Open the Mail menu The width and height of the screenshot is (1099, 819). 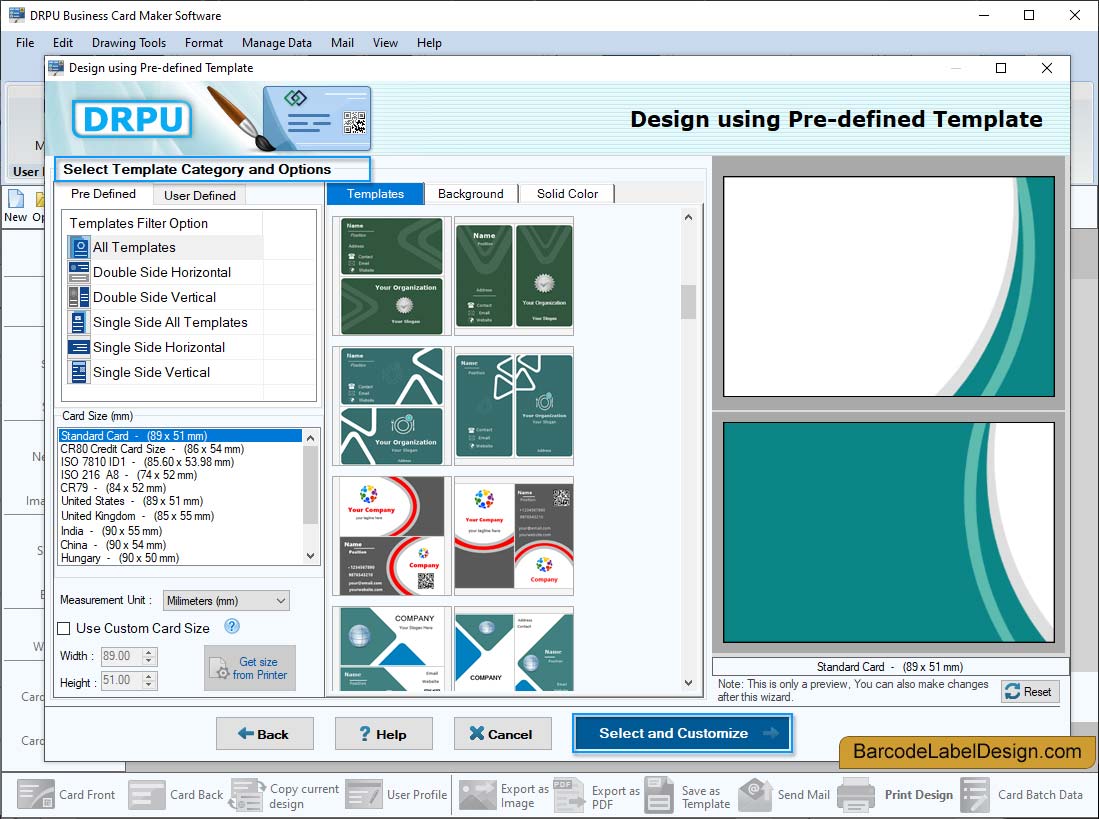point(342,43)
